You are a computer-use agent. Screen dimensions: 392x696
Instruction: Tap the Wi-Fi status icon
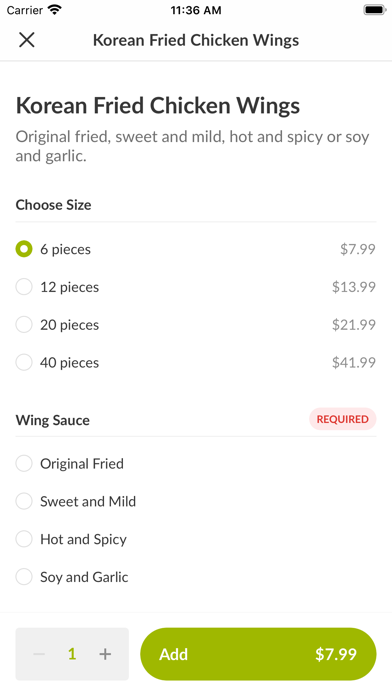point(55,10)
